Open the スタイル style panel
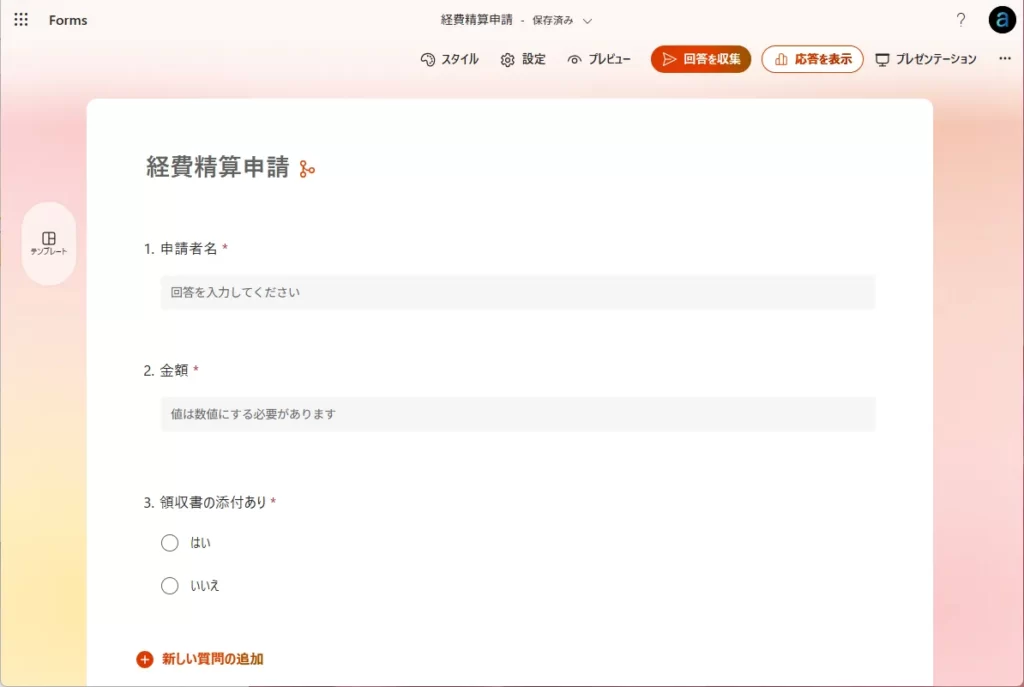Image resolution: width=1024 pixels, height=687 pixels. pos(449,59)
